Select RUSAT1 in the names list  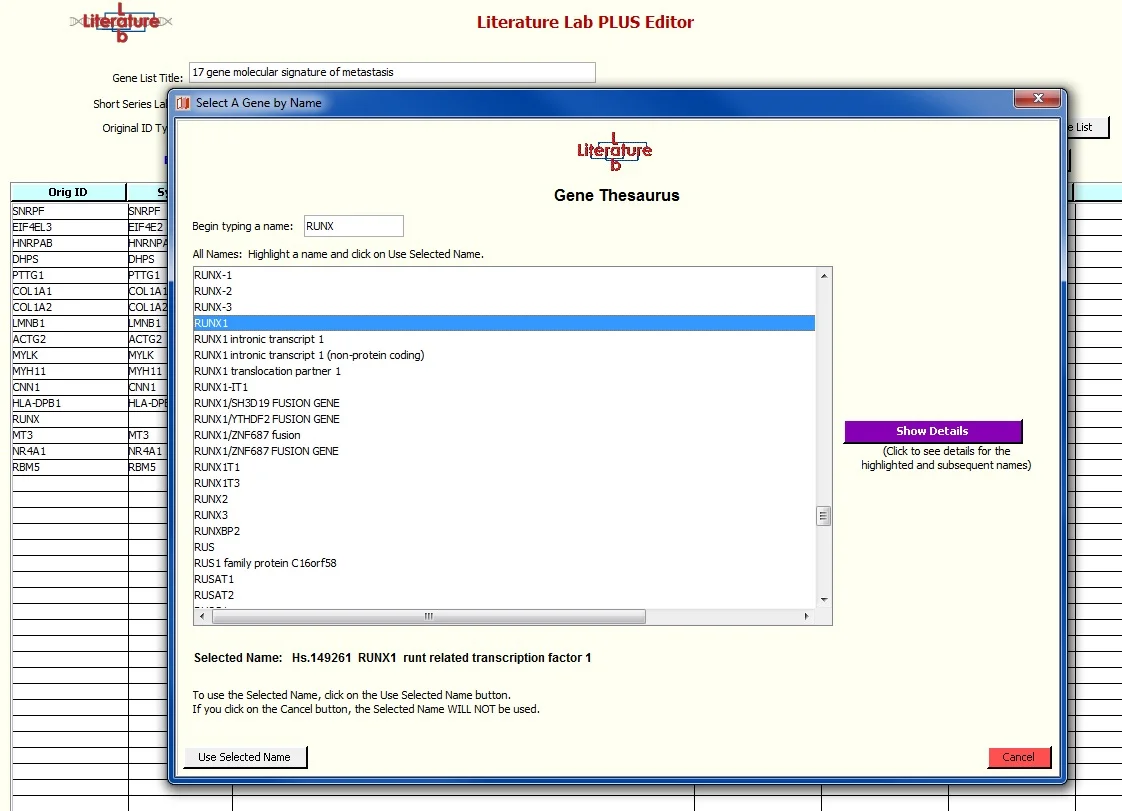(x=504, y=579)
